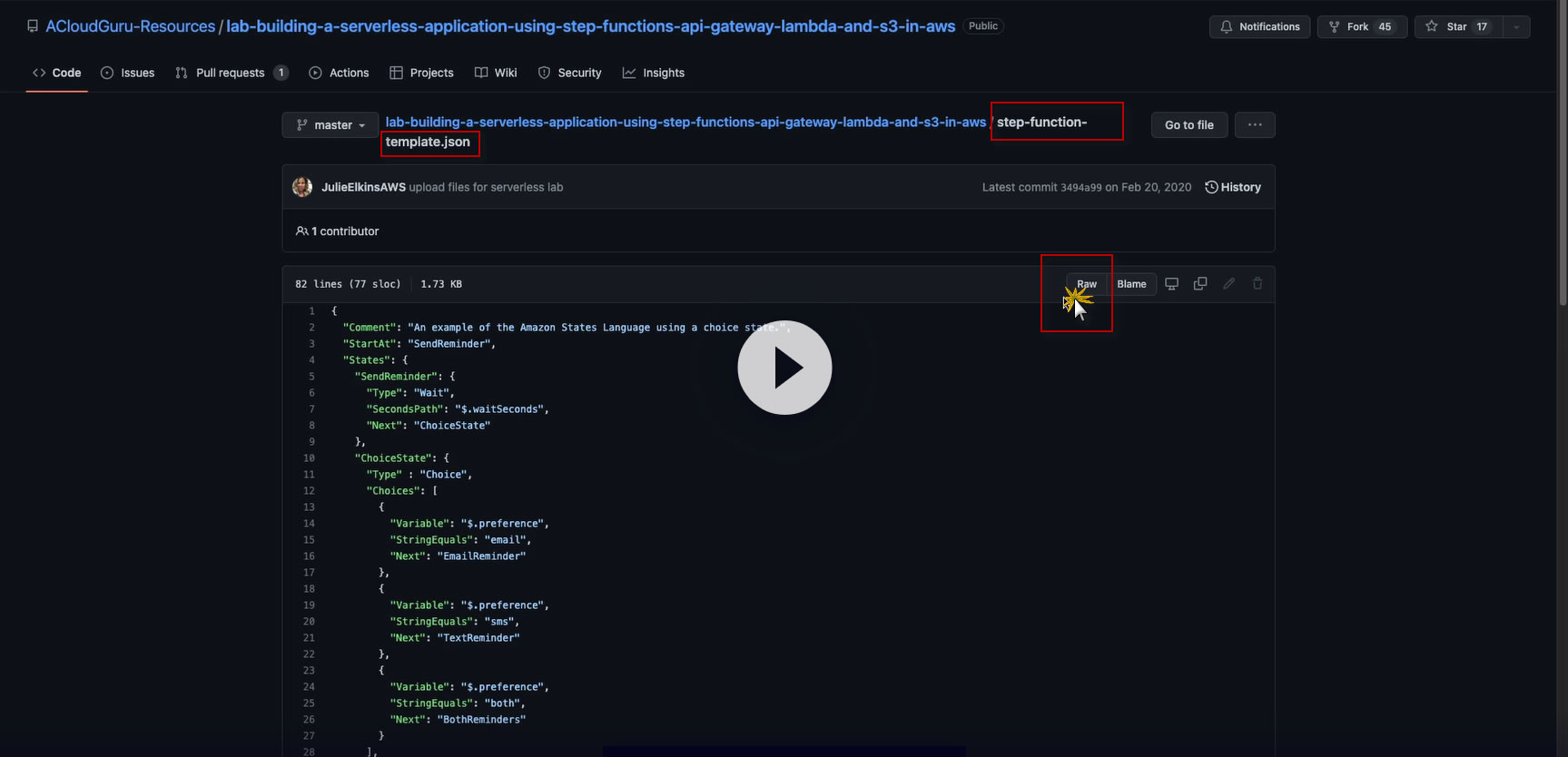View the Insights tab
The height and width of the screenshot is (757, 1568).
[654, 73]
